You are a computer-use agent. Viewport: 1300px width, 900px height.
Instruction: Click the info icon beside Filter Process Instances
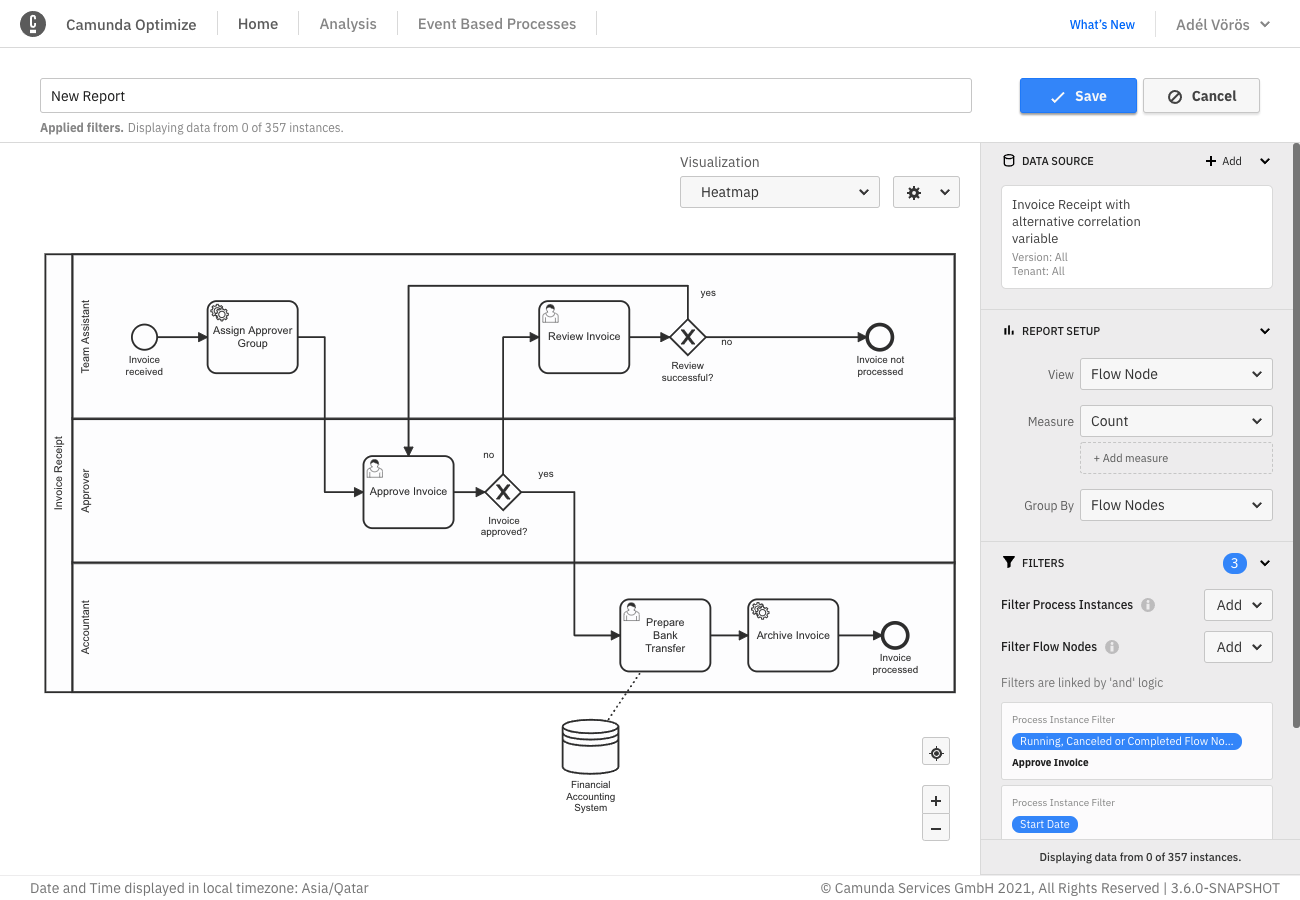(1146, 604)
